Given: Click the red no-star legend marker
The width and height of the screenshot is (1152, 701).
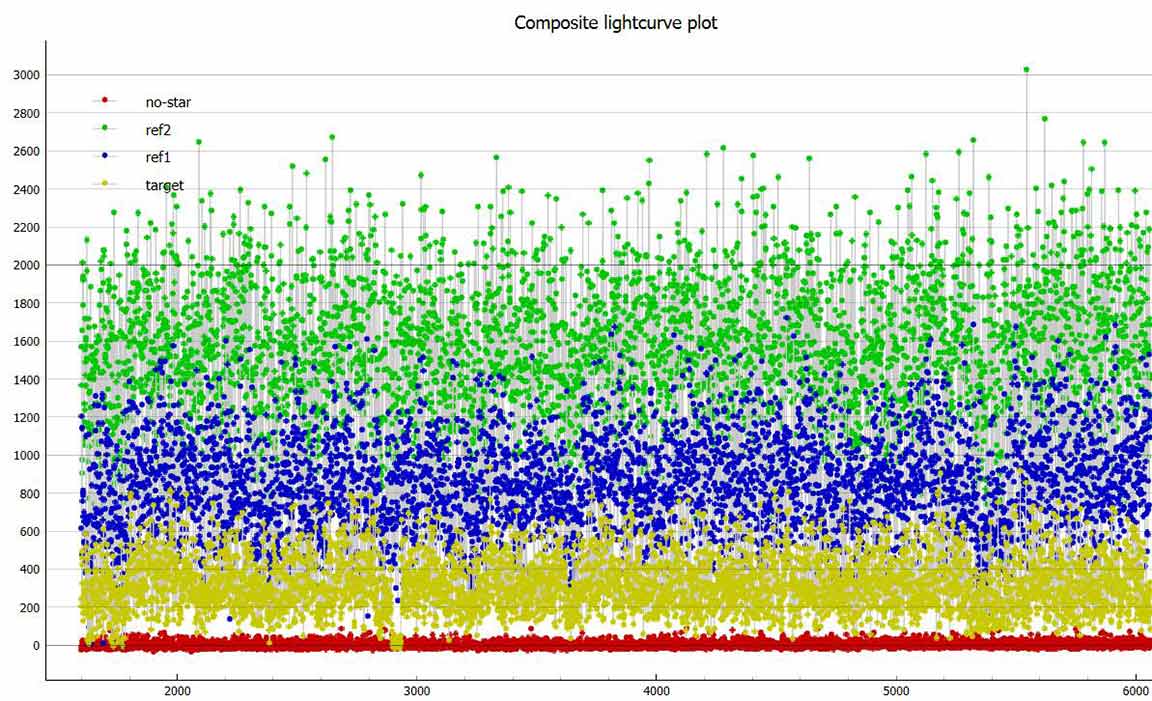Looking at the screenshot, I should 104,100.
